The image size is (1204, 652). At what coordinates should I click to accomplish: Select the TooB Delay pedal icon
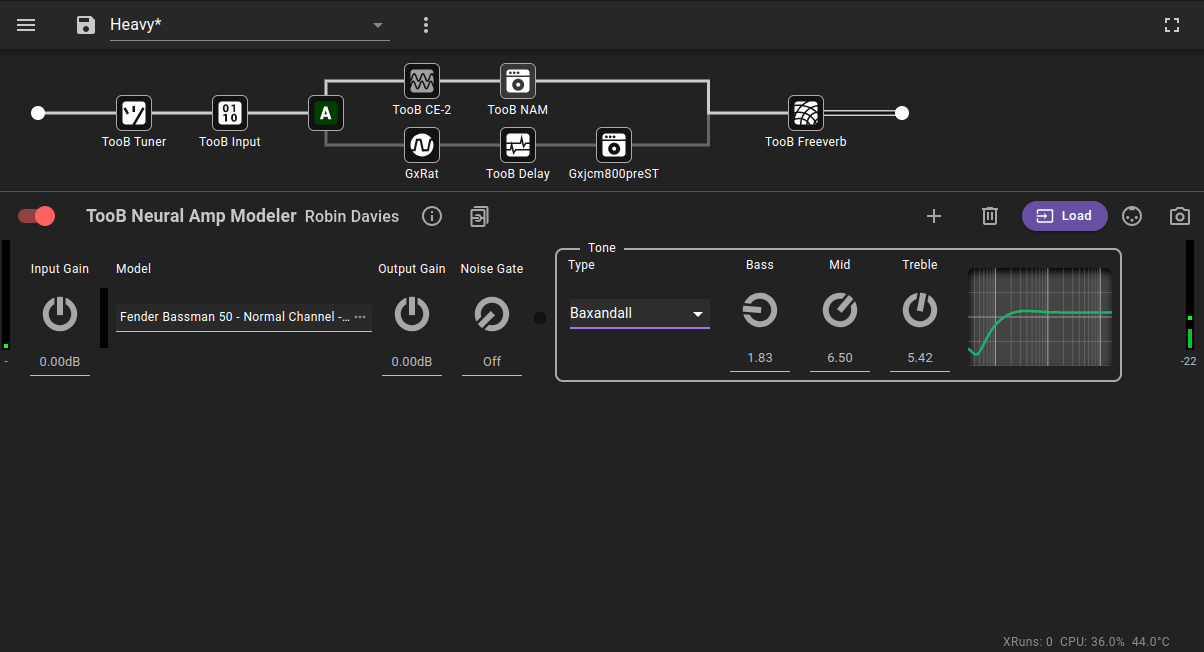[x=517, y=145]
